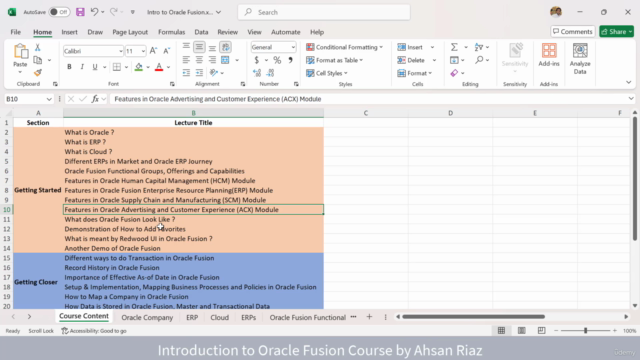Switch to the Insert ribbon tab
This screenshot has height=360, width=640.
tap(69, 32)
